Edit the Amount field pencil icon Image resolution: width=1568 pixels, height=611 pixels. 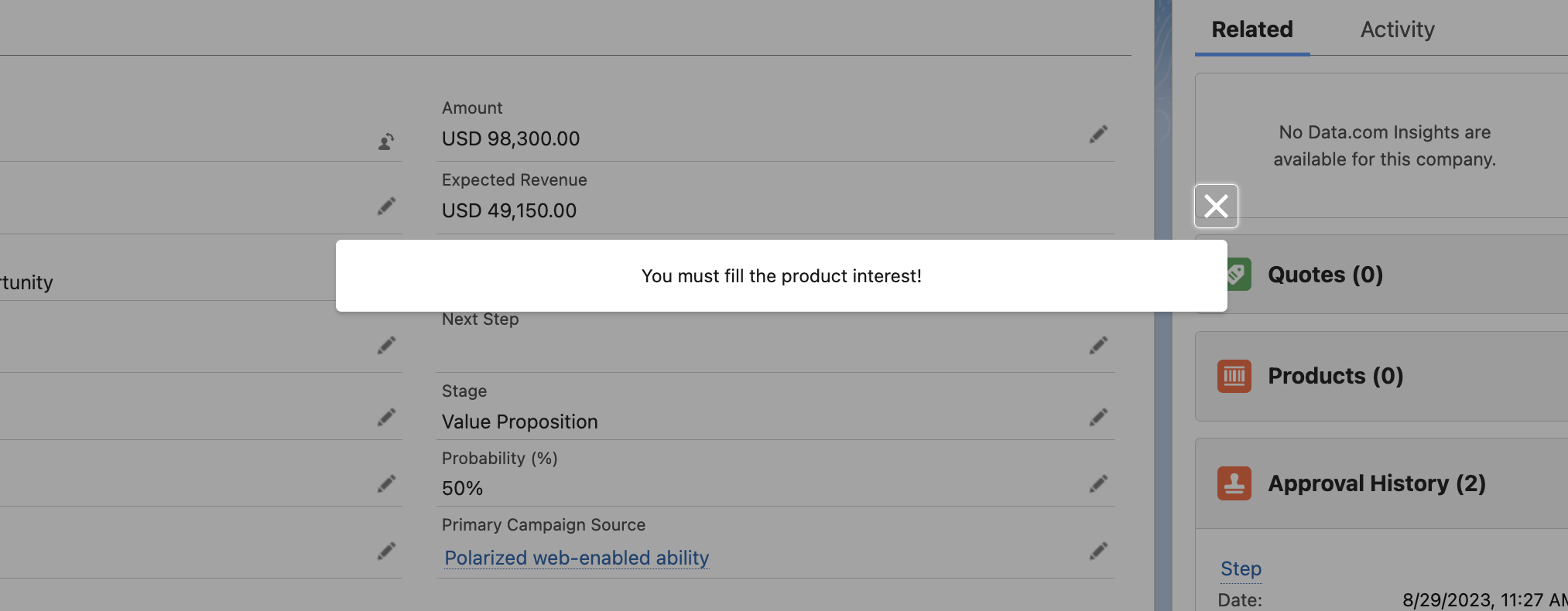[x=1098, y=135]
